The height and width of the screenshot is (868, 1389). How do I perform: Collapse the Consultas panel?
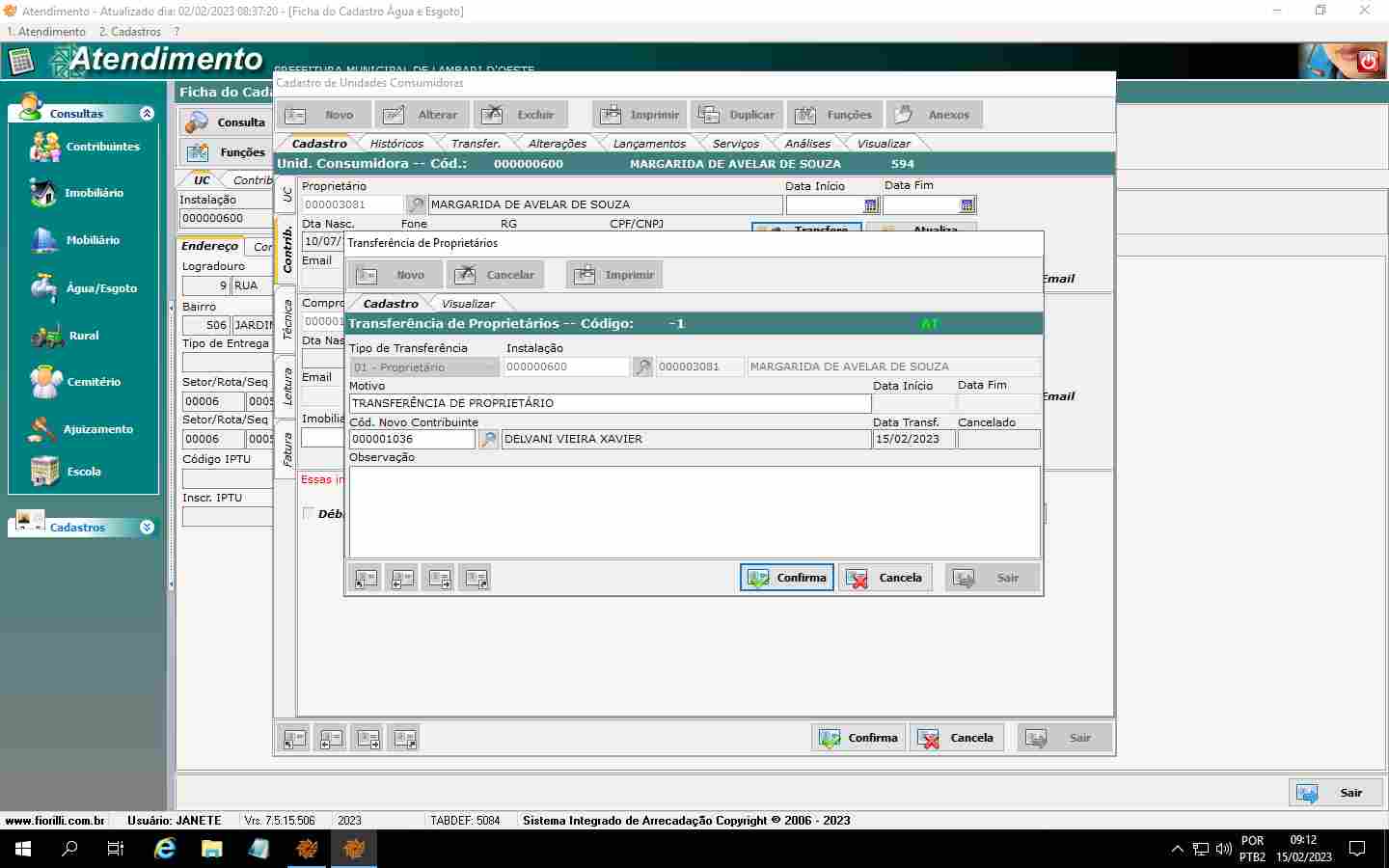point(147,114)
